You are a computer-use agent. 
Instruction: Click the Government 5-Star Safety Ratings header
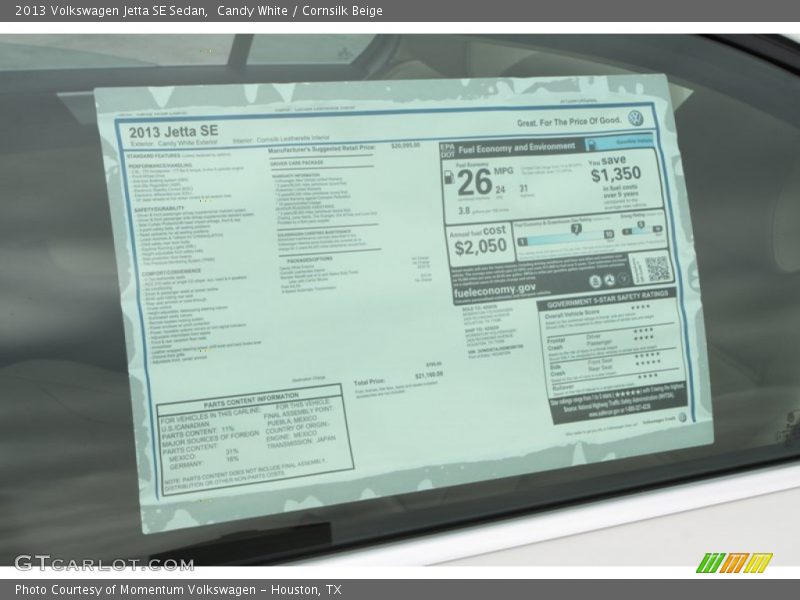[608, 294]
